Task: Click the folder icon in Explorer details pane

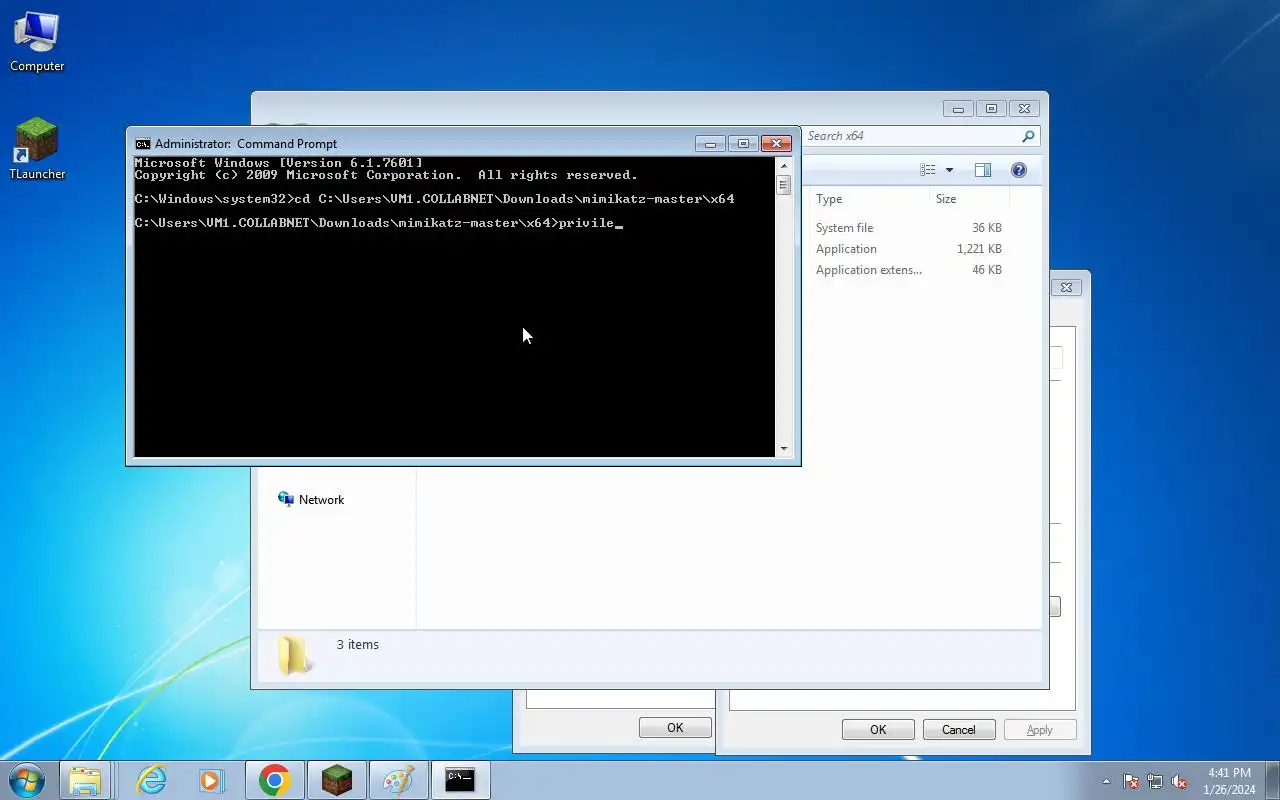Action: [x=293, y=654]
